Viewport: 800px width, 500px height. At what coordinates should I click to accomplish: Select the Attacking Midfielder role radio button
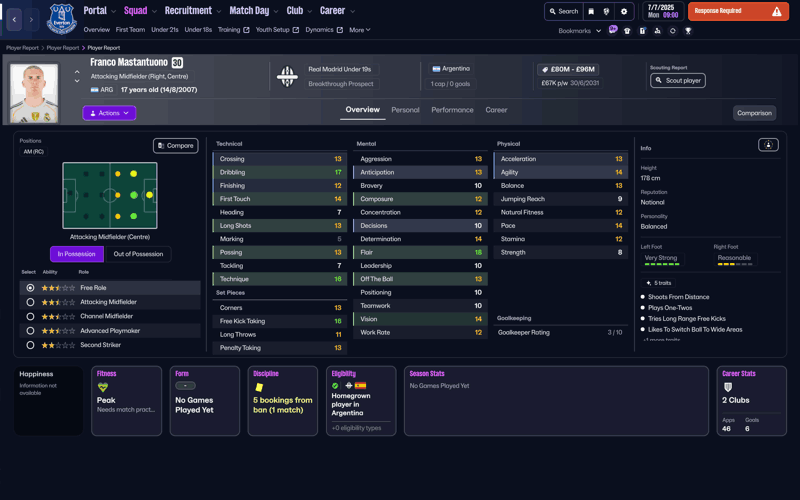click(x=30, y=302)
